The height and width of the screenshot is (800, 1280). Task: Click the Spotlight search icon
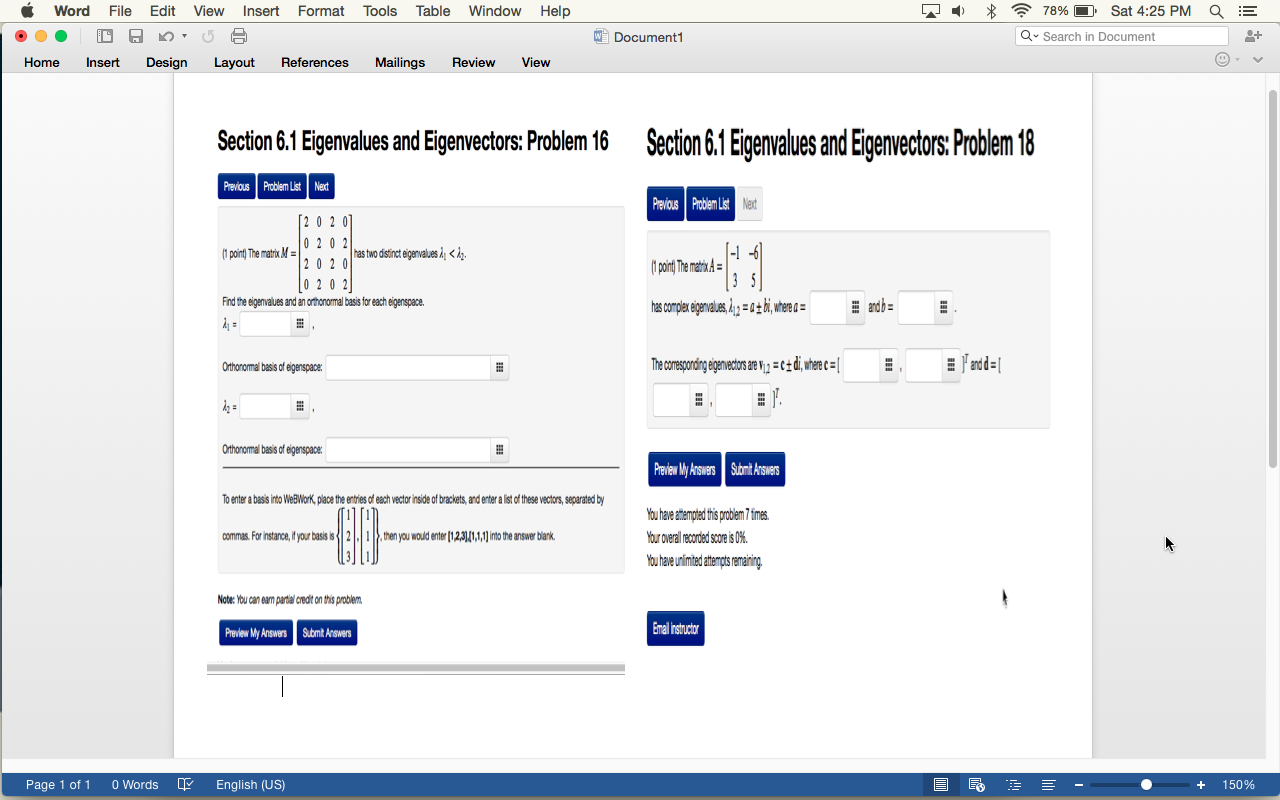click(x=1216, y=11)
